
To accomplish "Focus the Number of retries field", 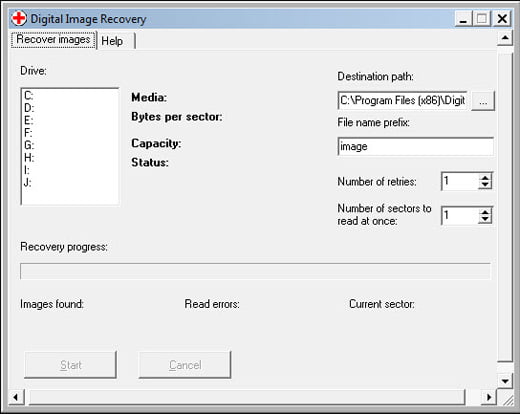I will pyautogui.click(x=460, y=181).
